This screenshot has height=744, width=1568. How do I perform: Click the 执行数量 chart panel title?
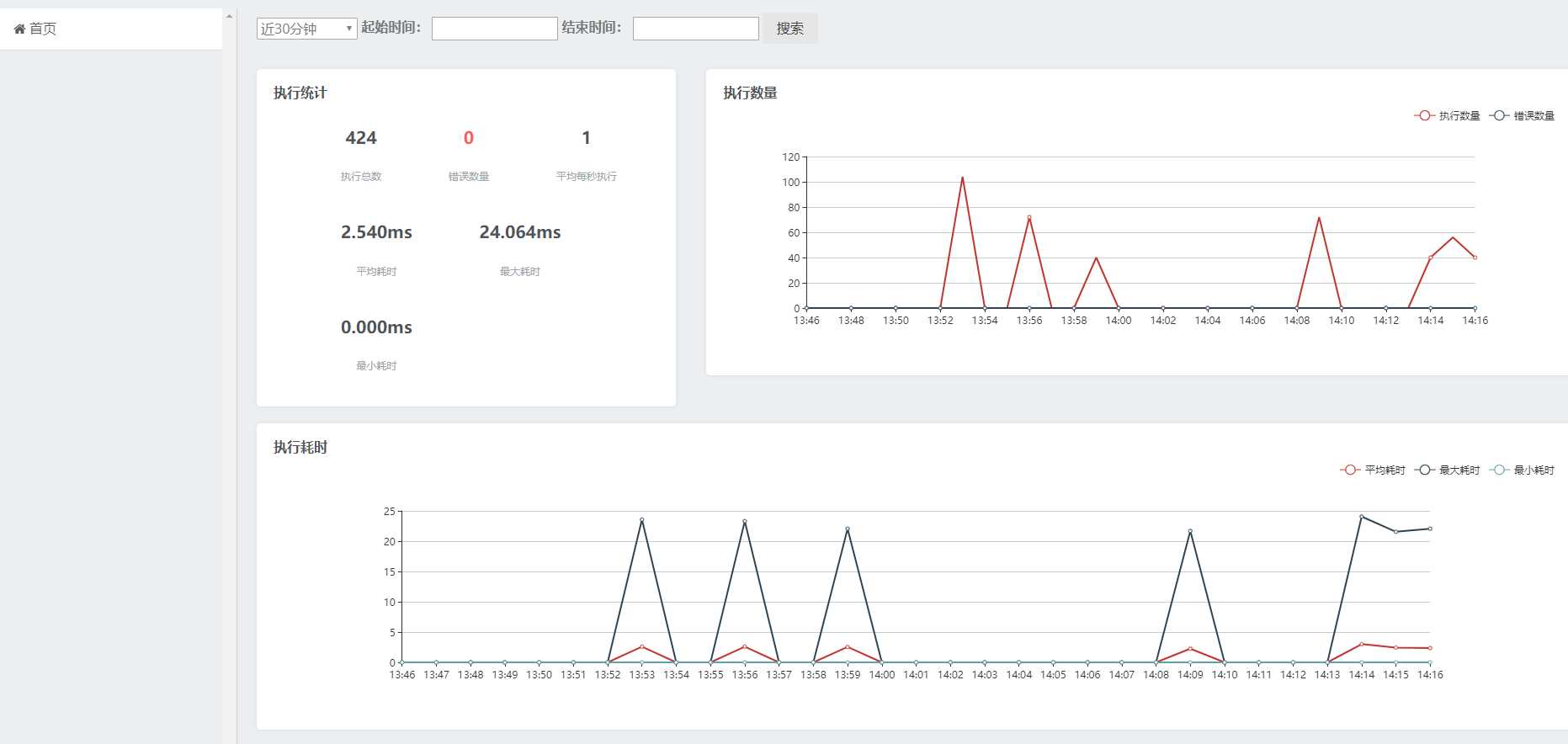coord(750,93)
